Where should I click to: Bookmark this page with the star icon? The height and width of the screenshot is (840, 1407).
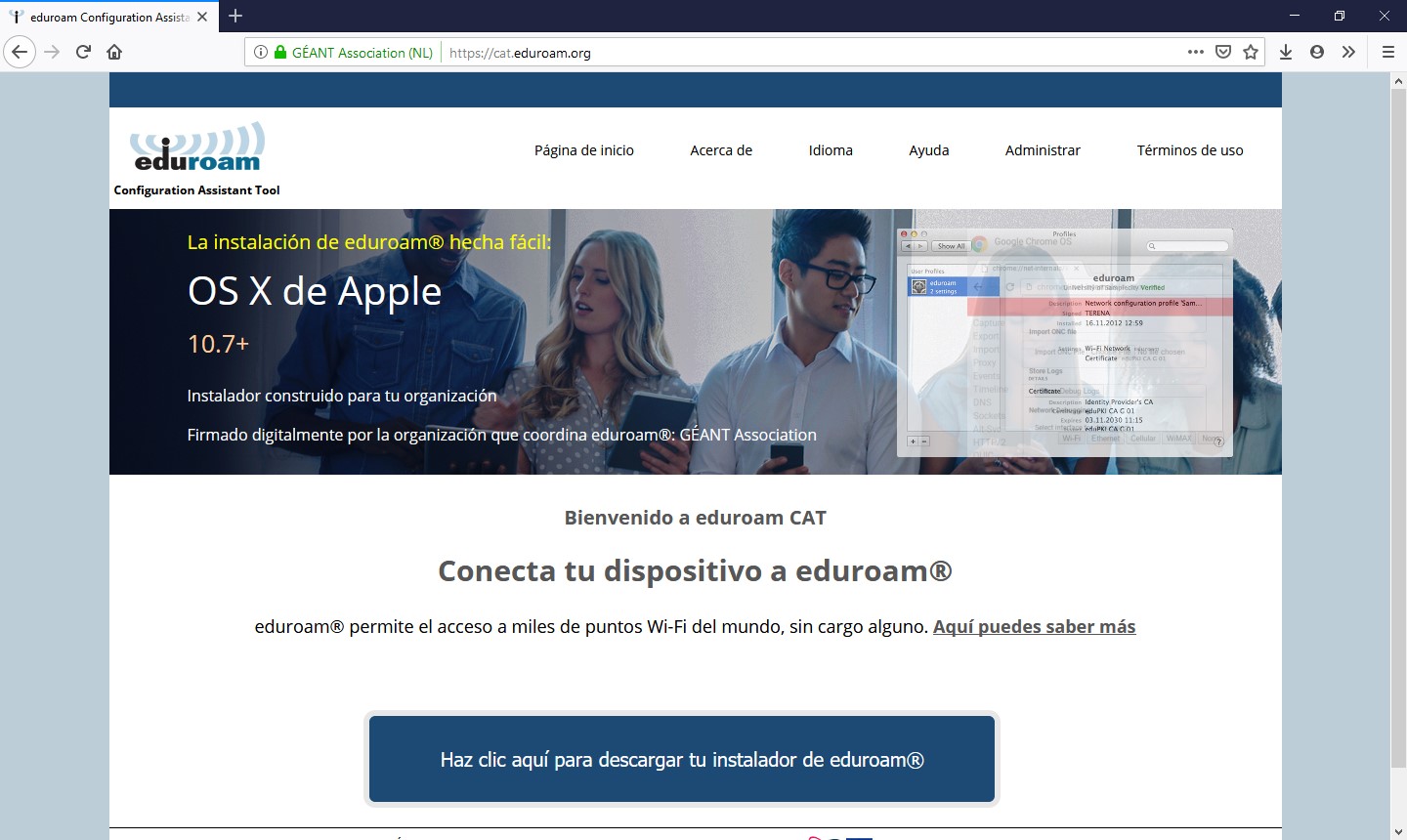[1251, 52]
